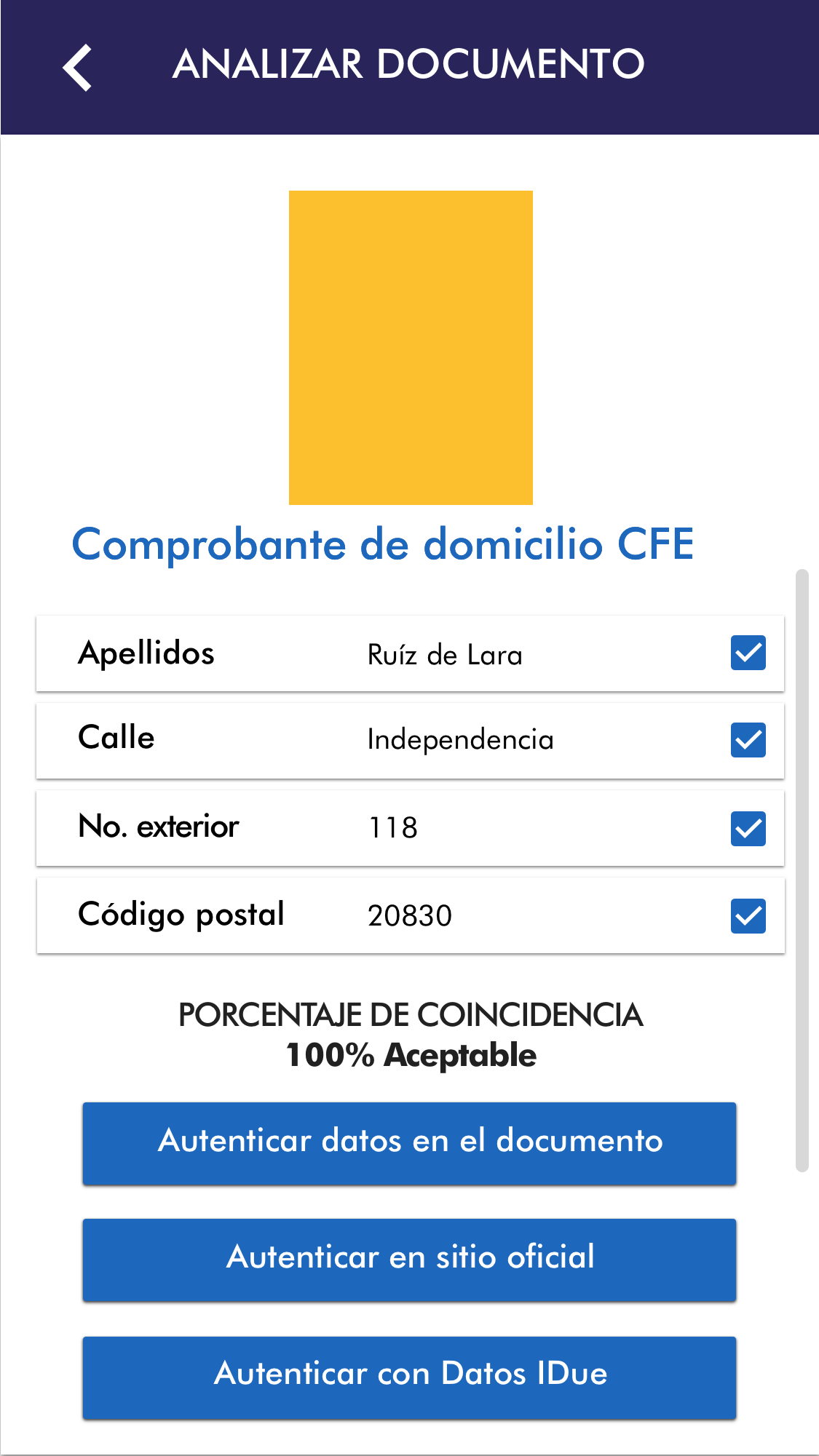
Task: Click the Código postal label
Action: 181,915
